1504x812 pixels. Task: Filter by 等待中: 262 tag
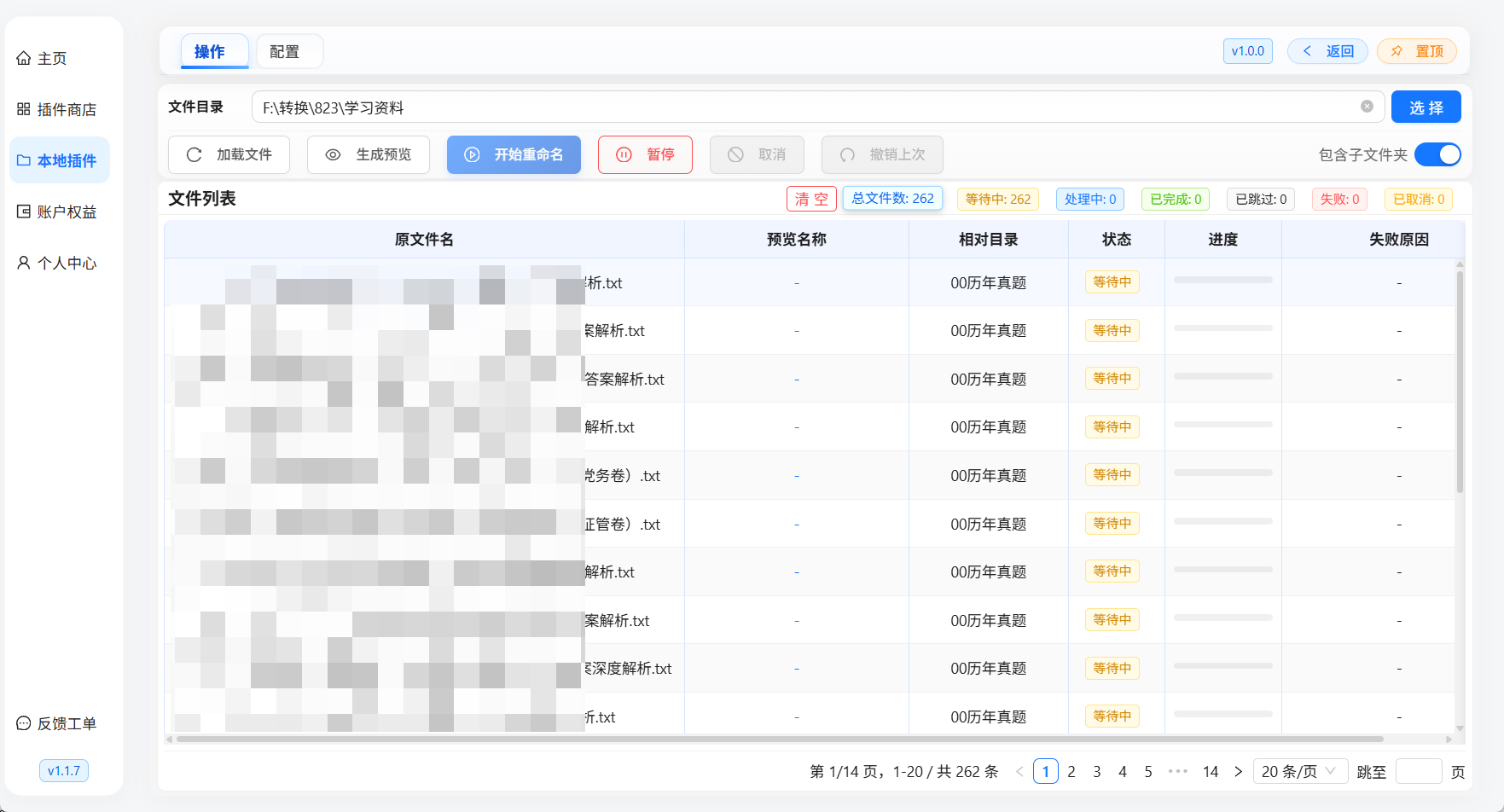tap(998, 199)
